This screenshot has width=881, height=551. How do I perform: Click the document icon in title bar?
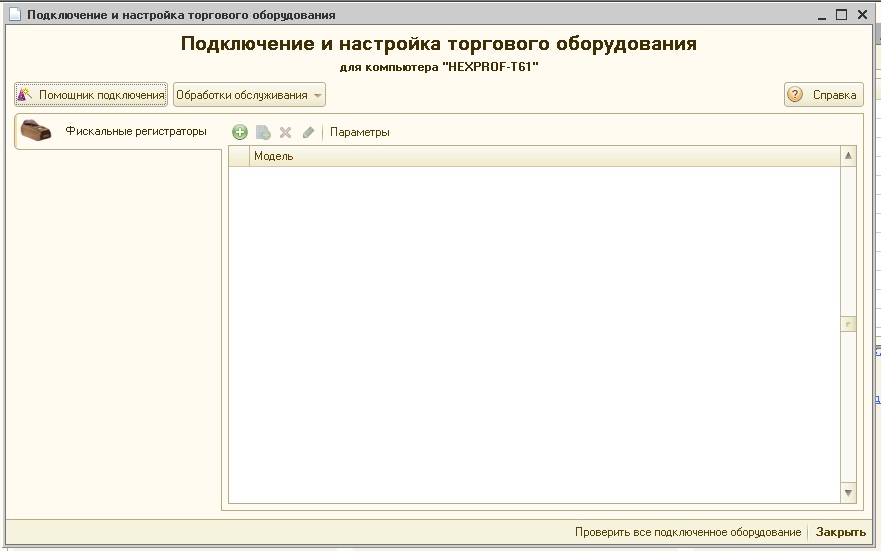(x=15, y=15)
